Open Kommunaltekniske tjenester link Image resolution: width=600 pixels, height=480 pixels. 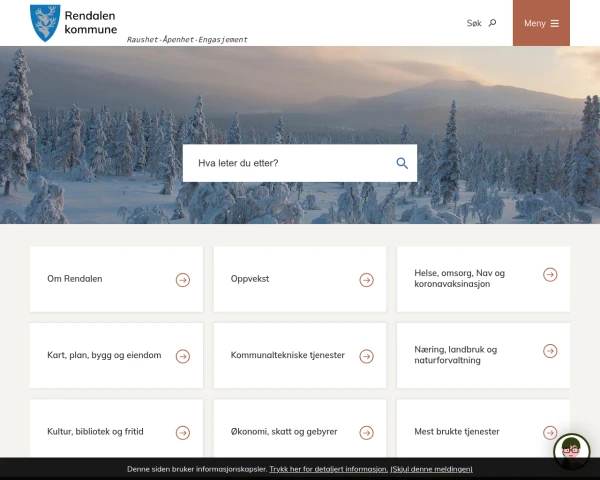(x=288, y=355)
